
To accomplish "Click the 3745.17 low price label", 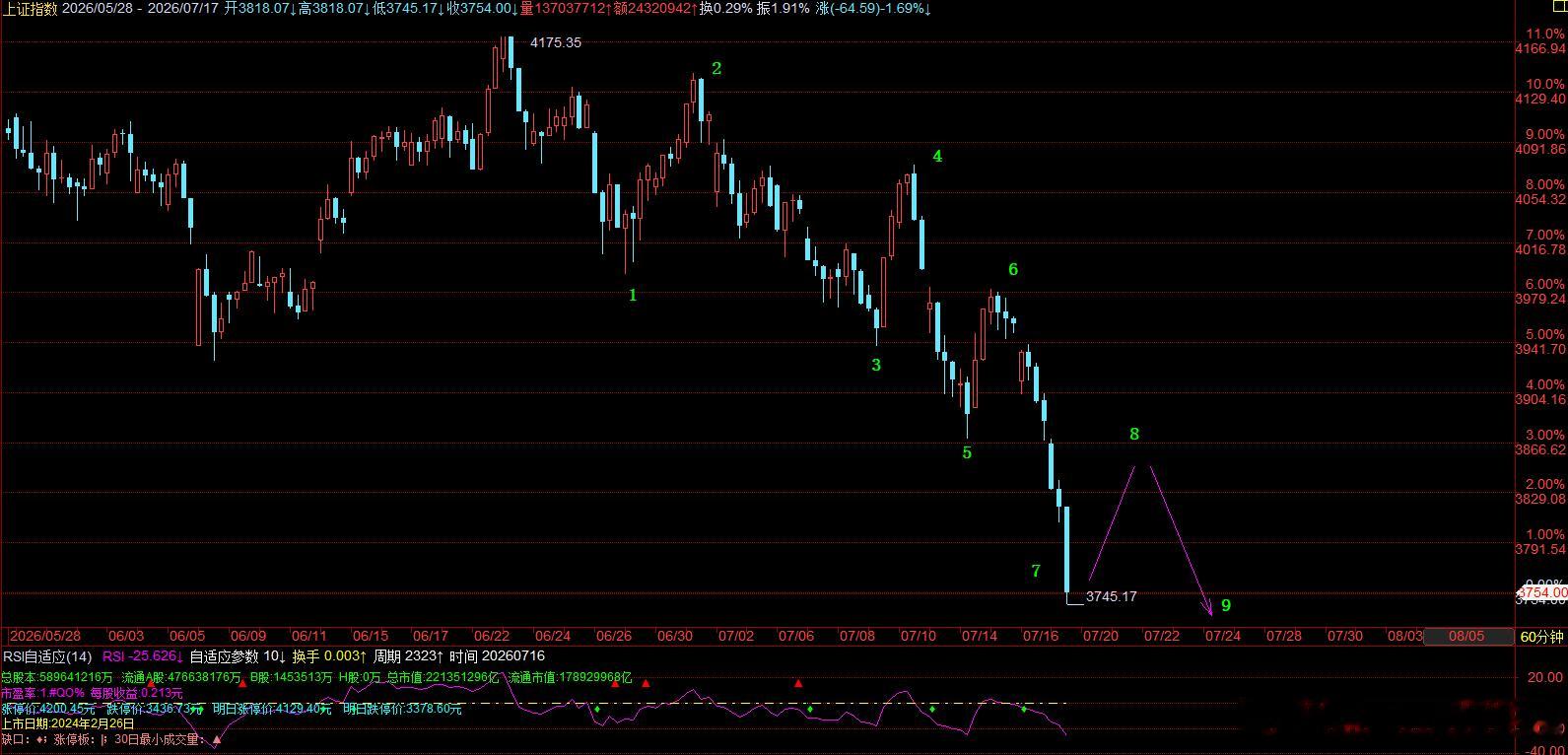I will click(x=1111, y=596).
